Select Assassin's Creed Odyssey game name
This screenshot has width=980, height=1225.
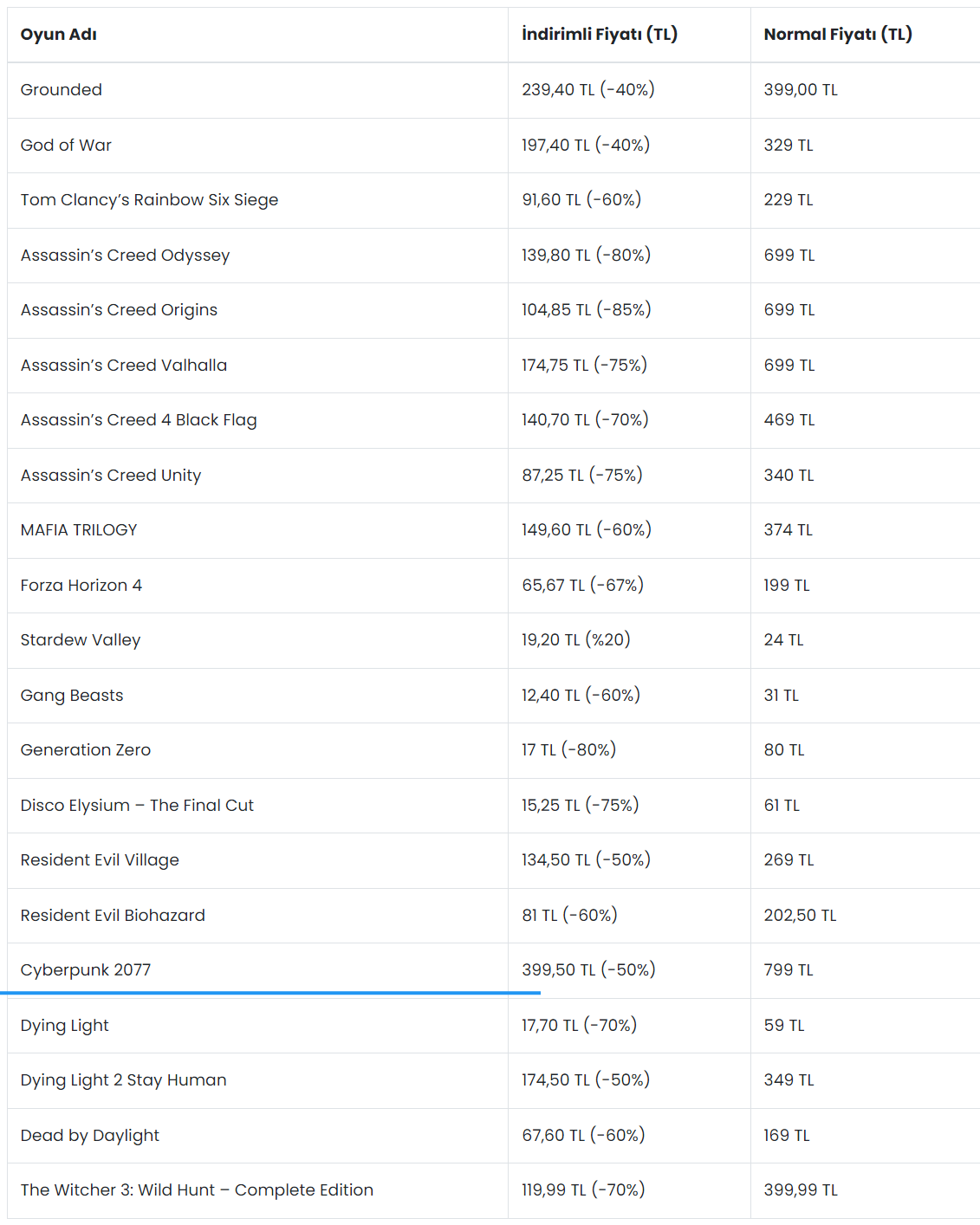[x=126, y=256]
